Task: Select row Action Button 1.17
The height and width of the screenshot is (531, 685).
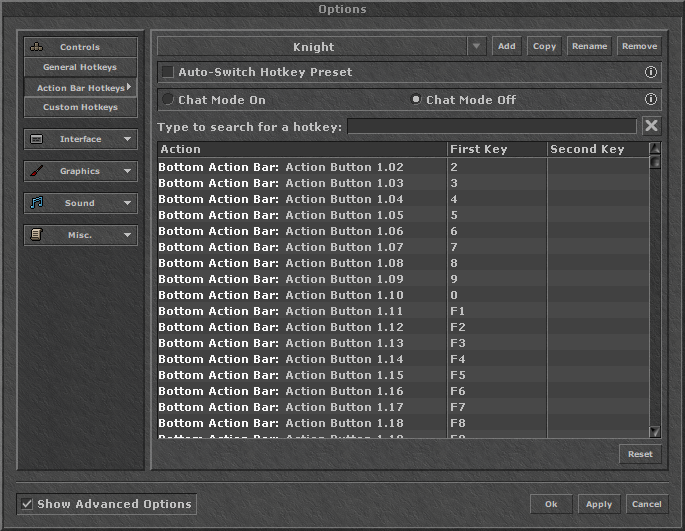Action: pyautogui.click(x=403, y=407)
